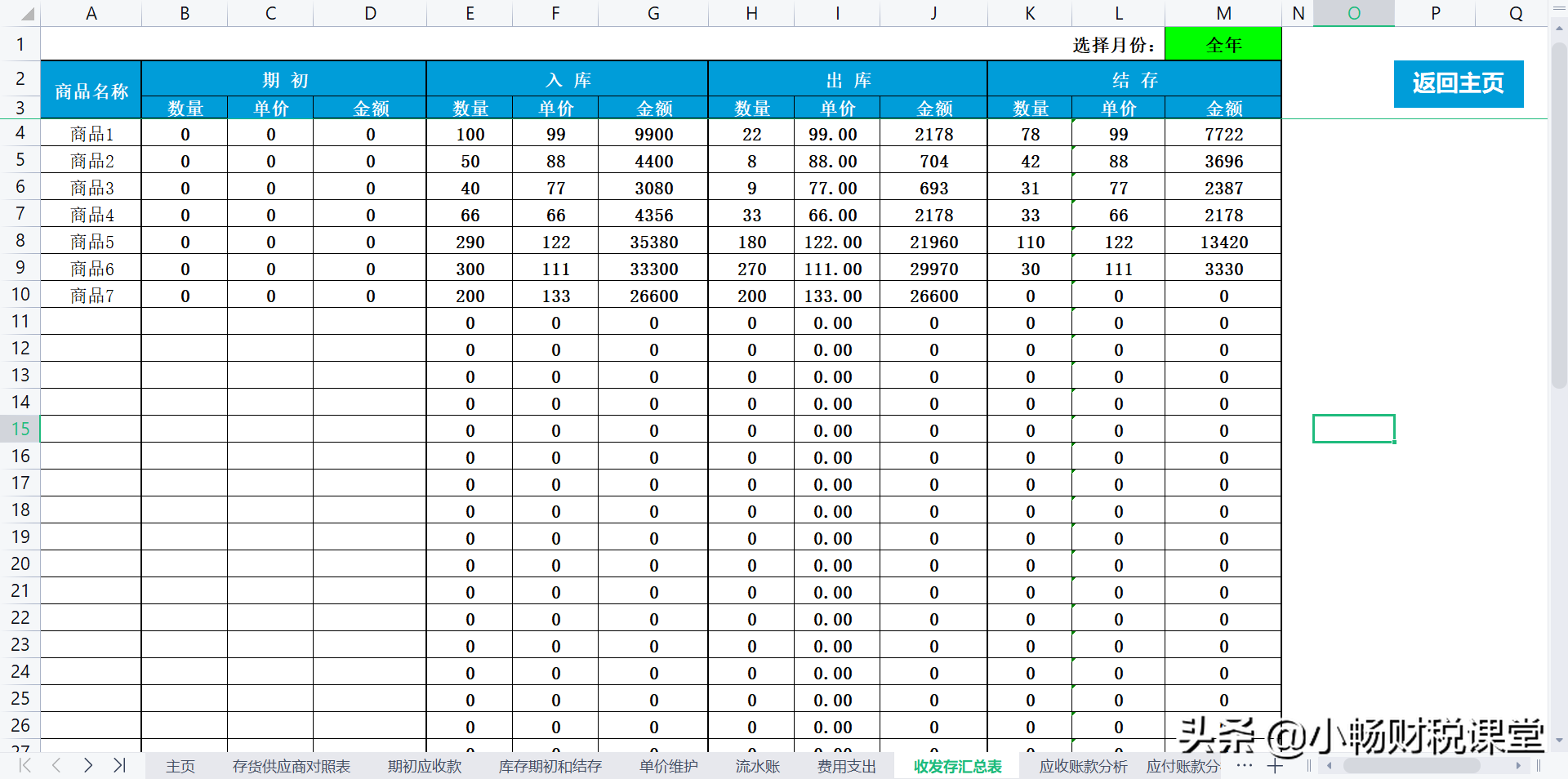Switch to the 存货供应商对照表 sheet
This screenshot has height=779, width=1568.
(x=292, y=766)
